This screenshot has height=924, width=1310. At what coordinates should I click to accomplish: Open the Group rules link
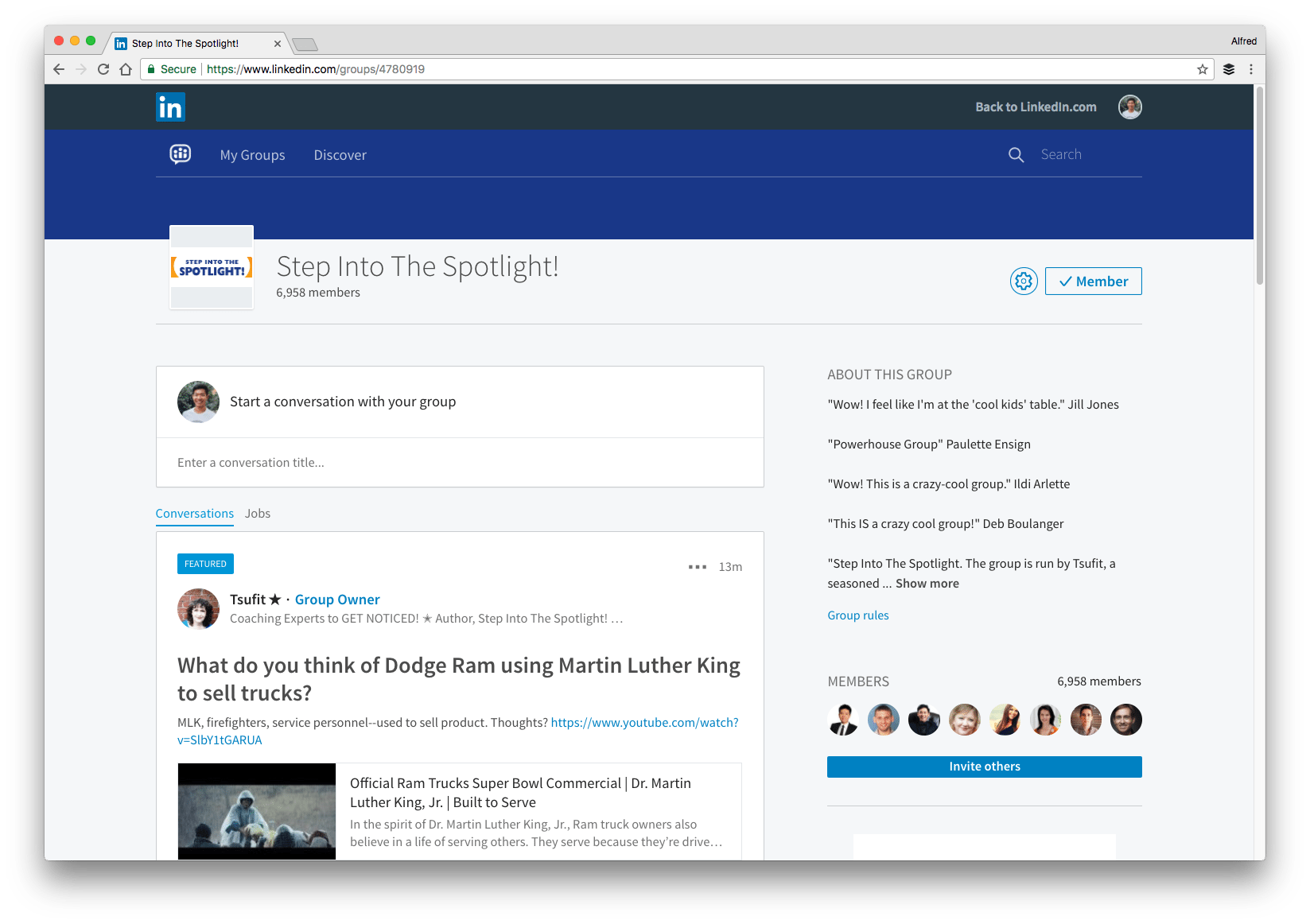point(857,615)
